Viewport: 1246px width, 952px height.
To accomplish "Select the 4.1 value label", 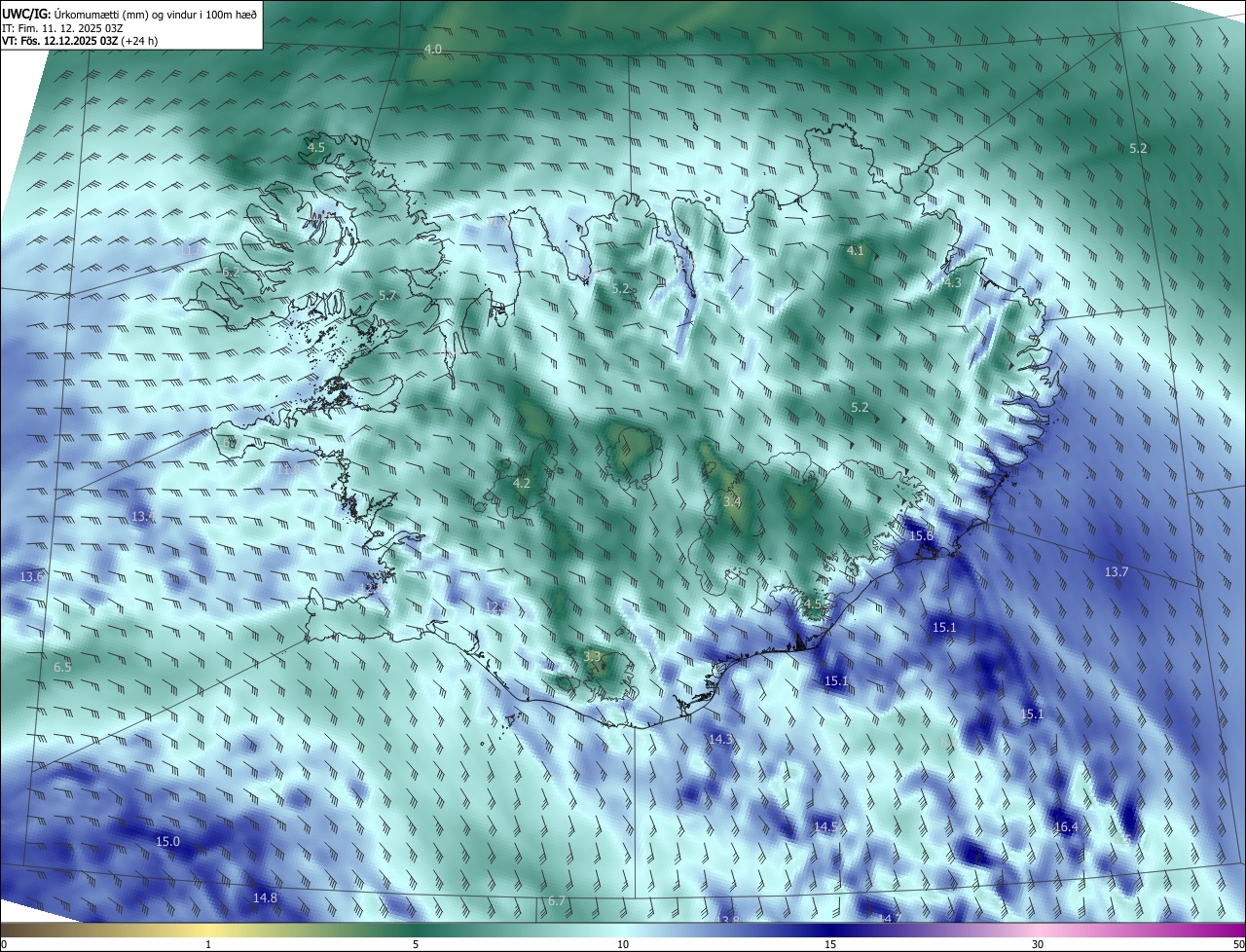I will pyautogui.click(x=855, y=250).
